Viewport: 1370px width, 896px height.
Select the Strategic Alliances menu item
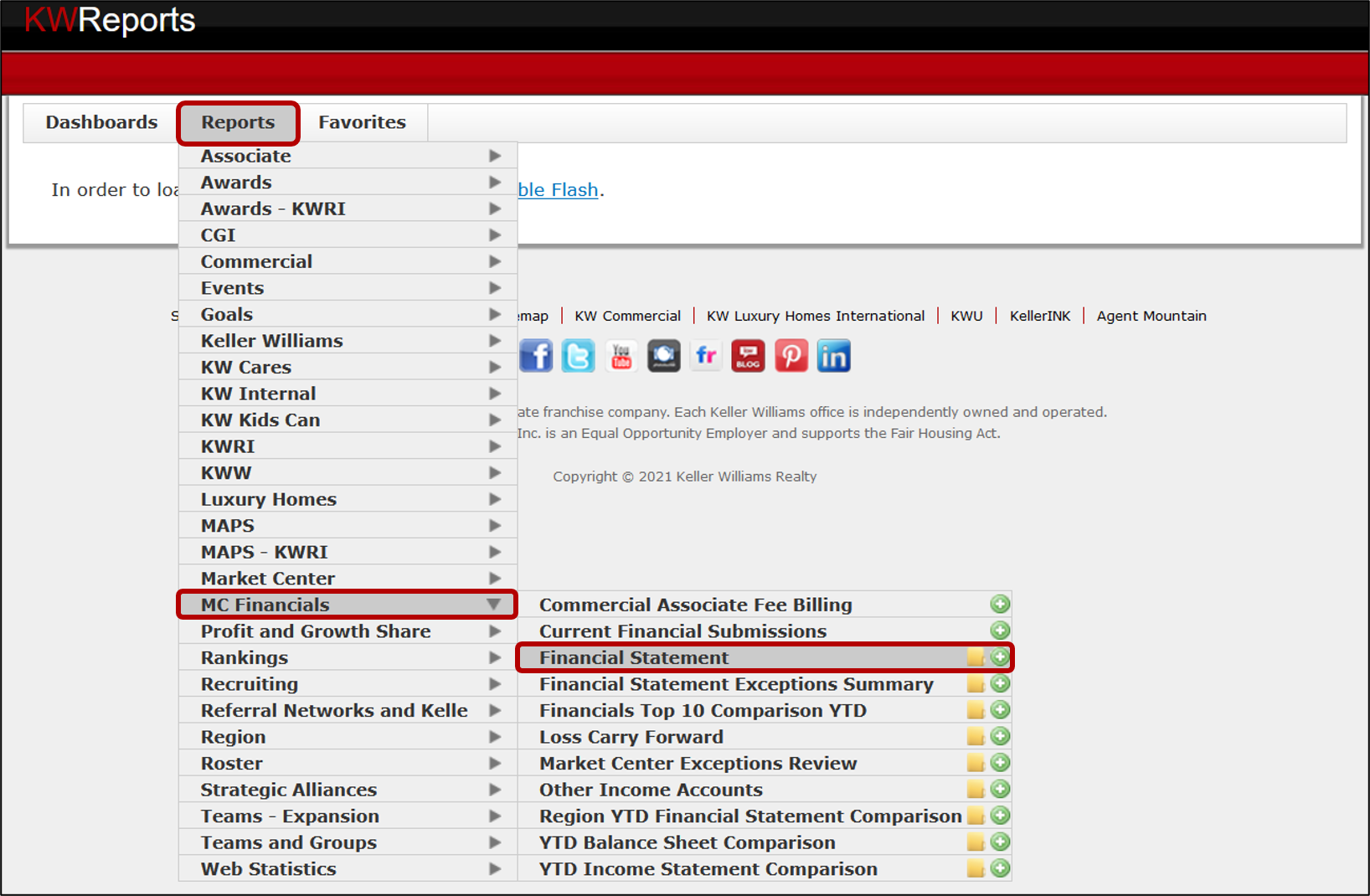click(x=348, y=790)
